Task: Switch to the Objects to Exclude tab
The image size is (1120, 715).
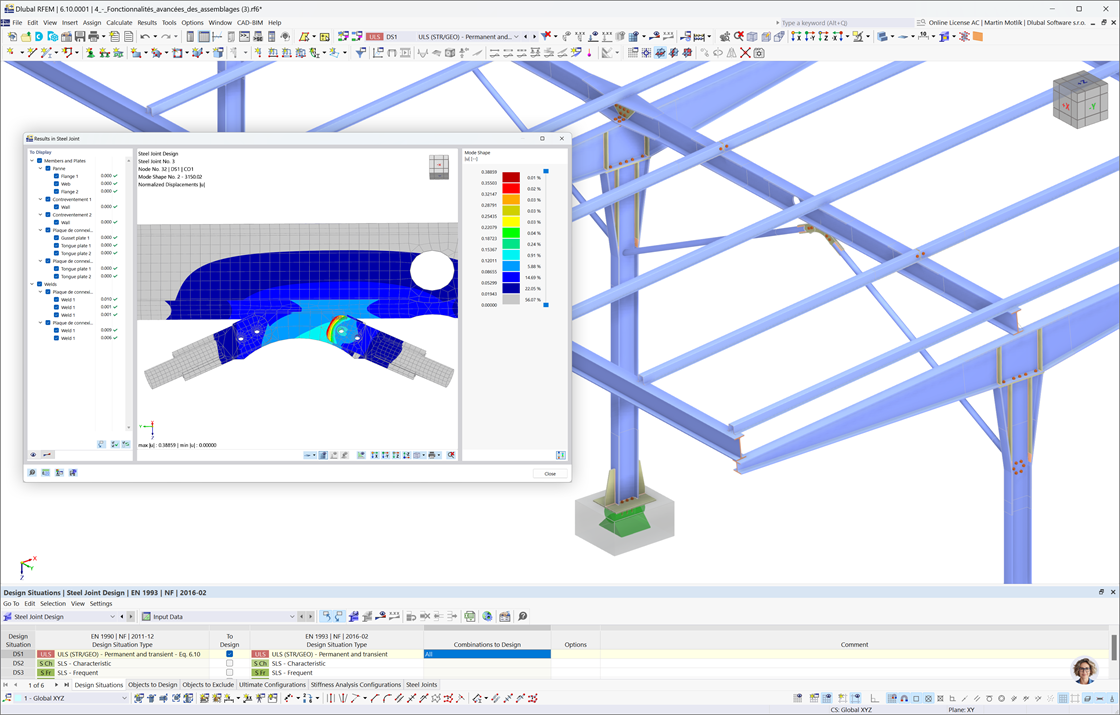Action: [x=207, y=684]
